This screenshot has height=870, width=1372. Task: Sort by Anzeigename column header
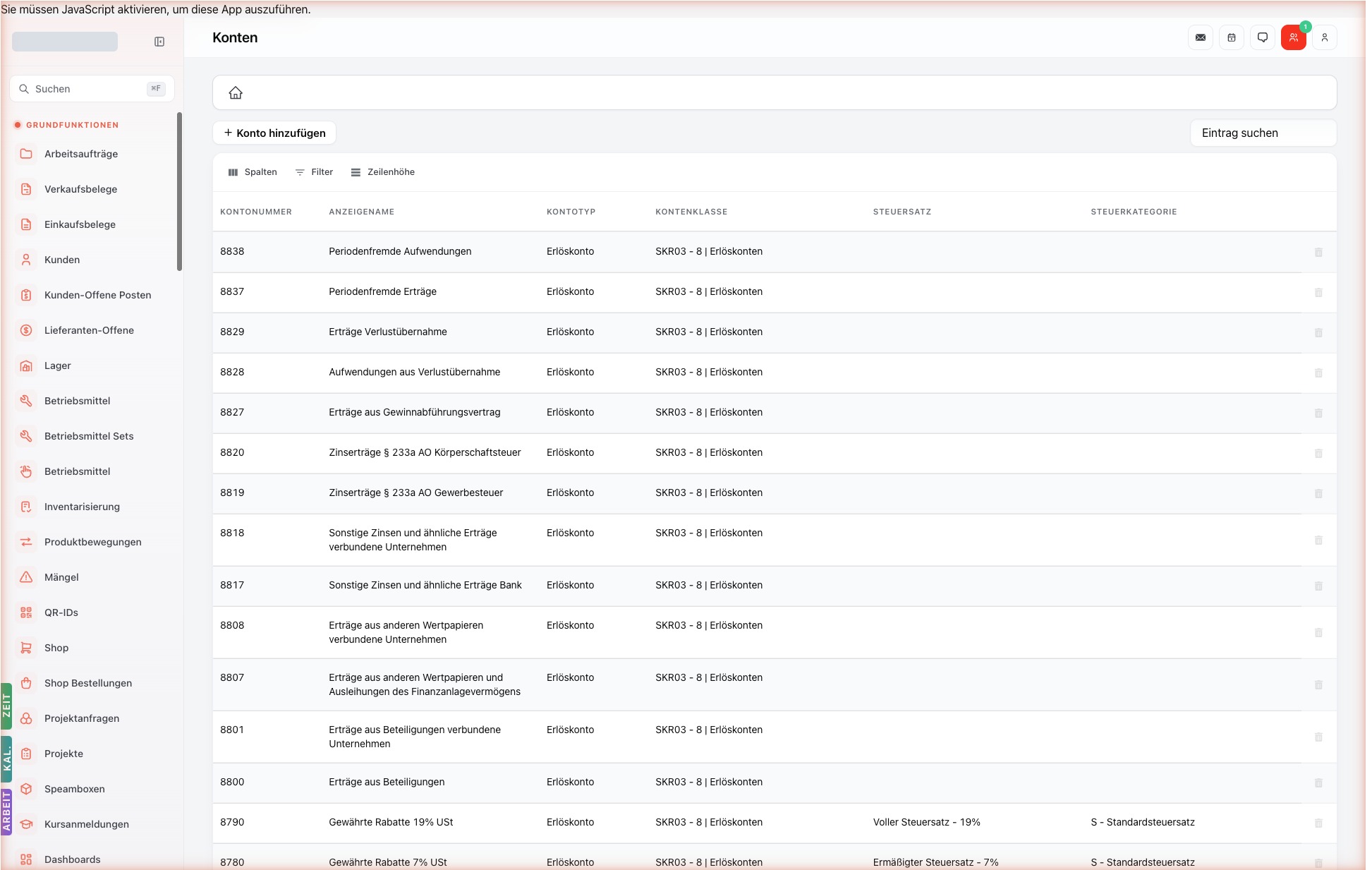362,212
